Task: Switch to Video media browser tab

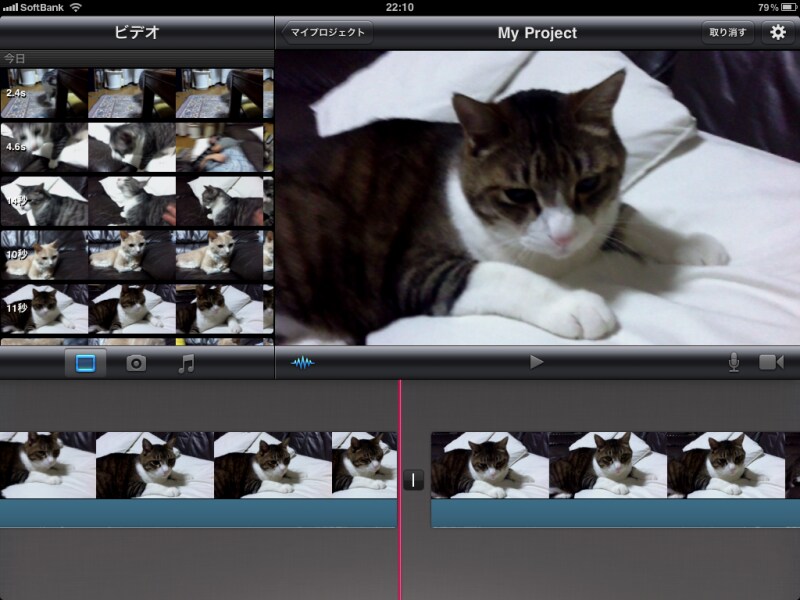Action: (86, 363)
